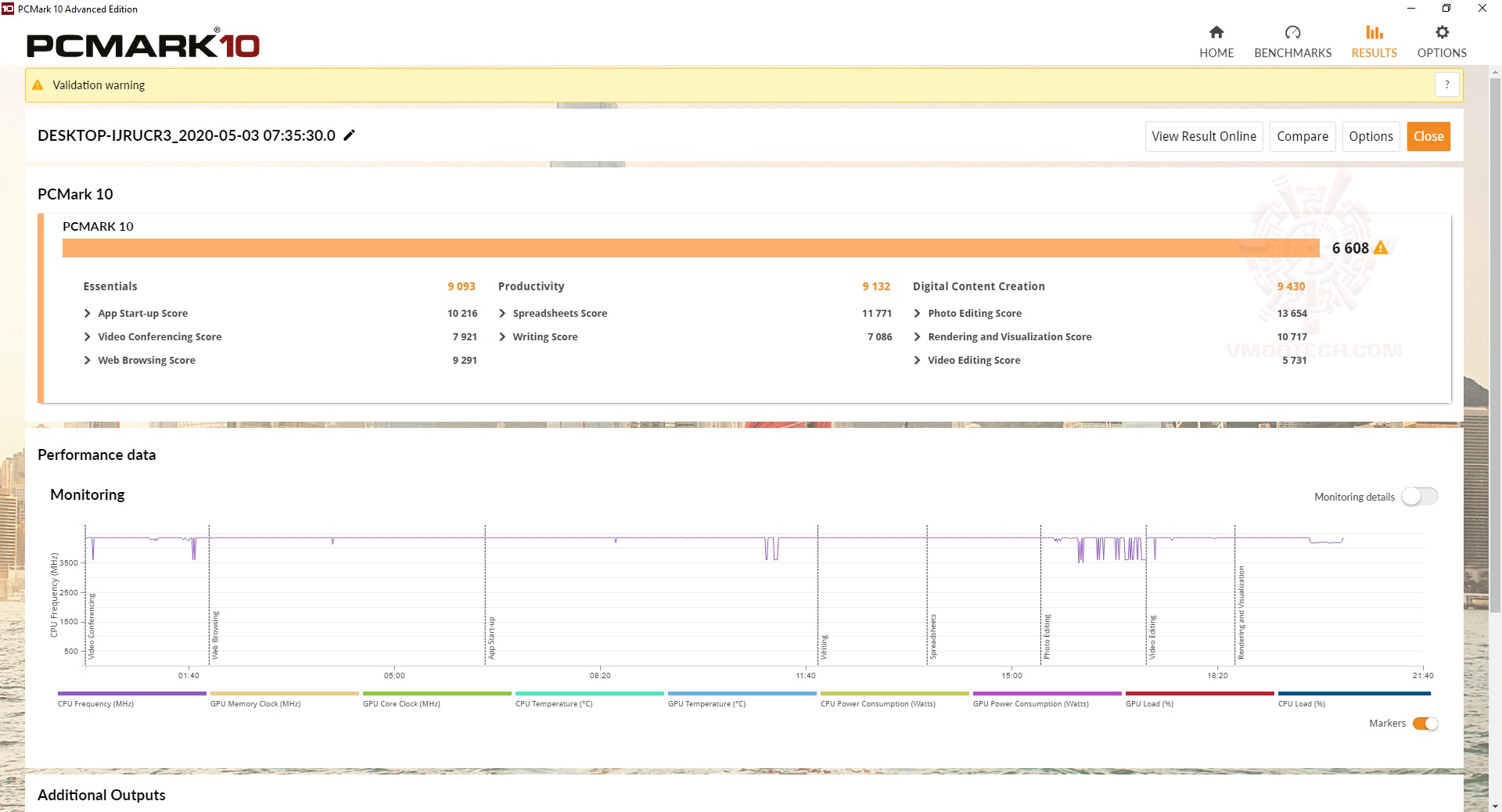Image resolution: width=1502 pixels, height=812 pixels.
Task: Select CPU Frequency (MHz) legend
Action: 131,699
